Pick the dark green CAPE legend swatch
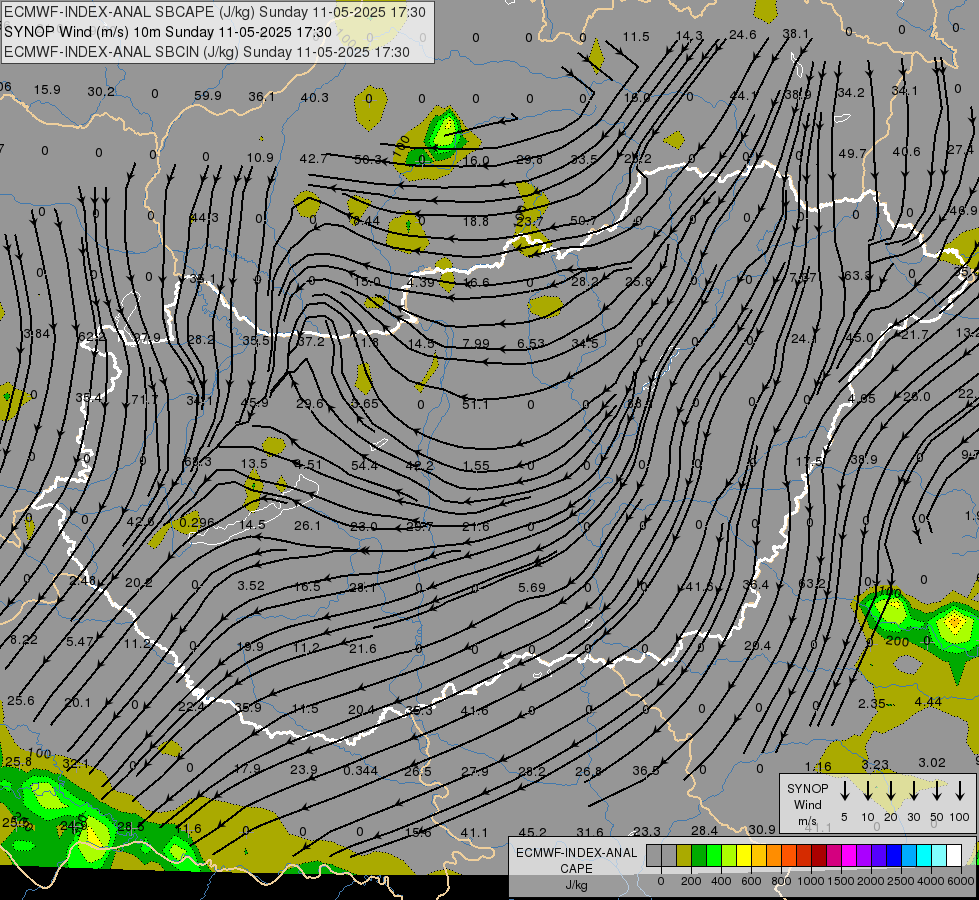 pyautogui.click(x=699, y=855)
